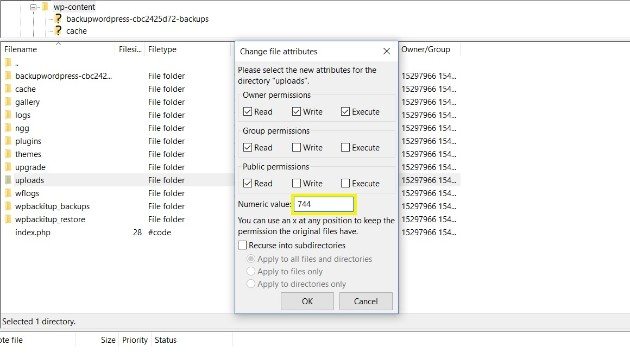Enable Public Write permission checkbox
The image size is (630, 364).
[x=297, y=183]
